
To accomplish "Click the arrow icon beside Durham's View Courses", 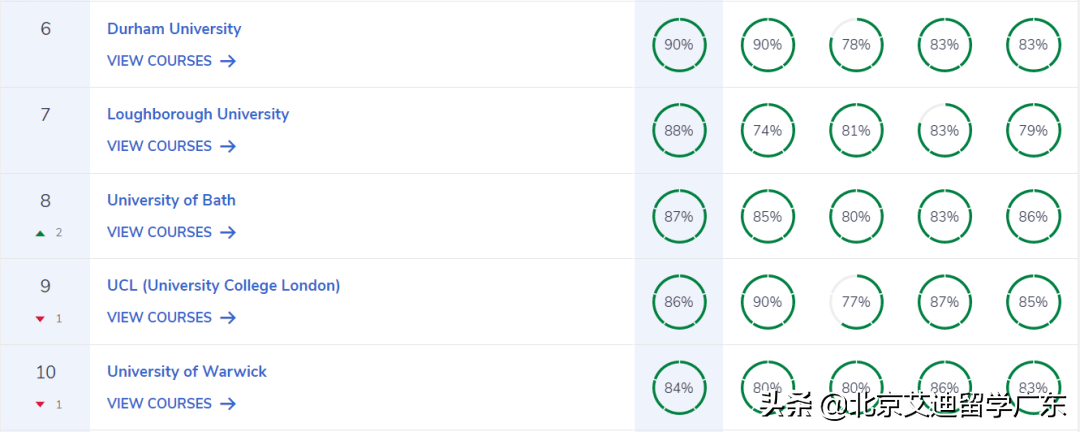I will pos(228,61).
